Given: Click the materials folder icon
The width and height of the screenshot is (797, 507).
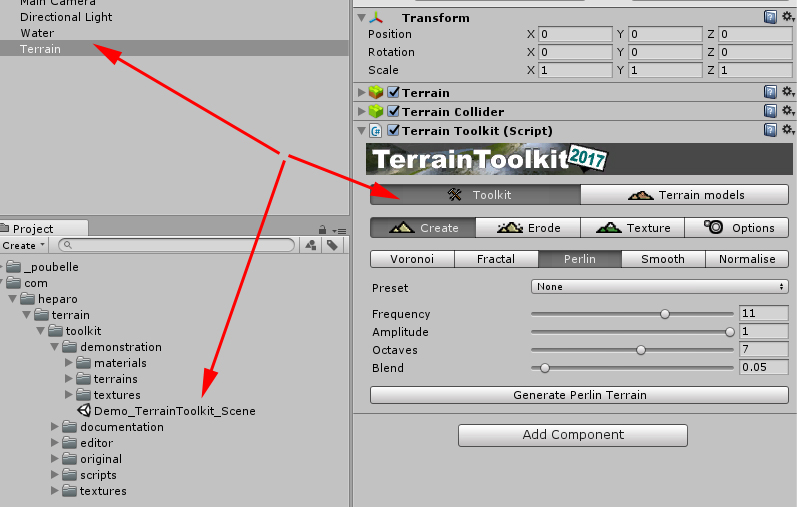Looking at the screenshot, I should click(83, 363).
